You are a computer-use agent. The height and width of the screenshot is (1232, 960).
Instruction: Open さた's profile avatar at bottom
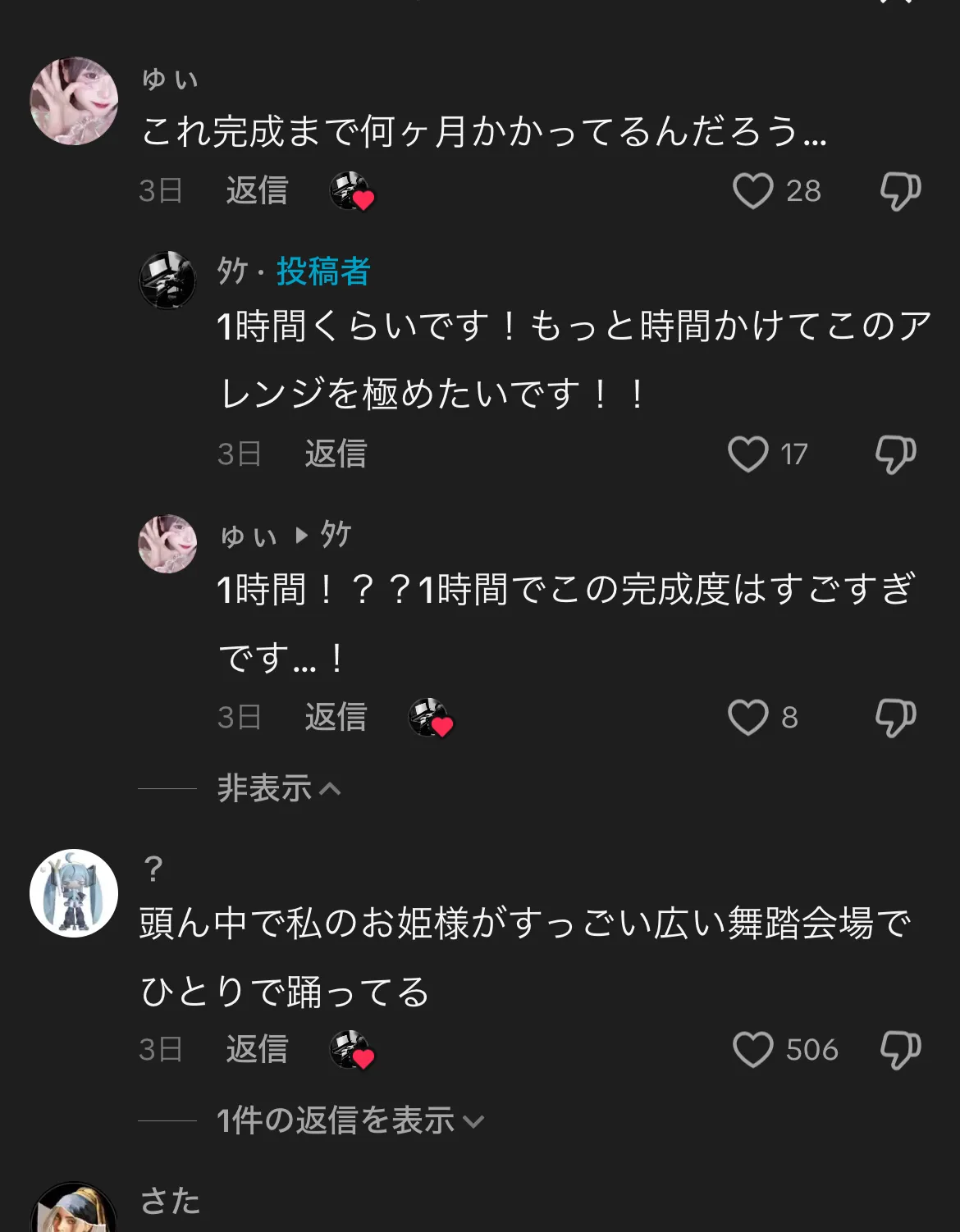[74, 1207]
